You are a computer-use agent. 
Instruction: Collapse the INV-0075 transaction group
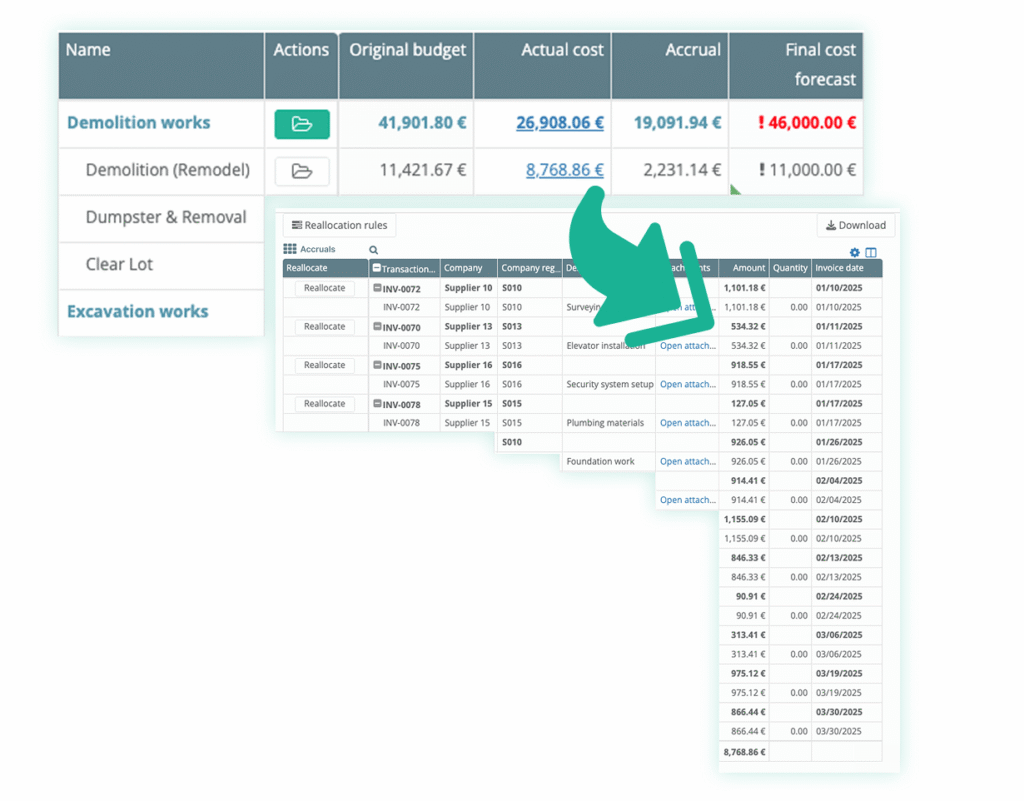click(x=377, y=365)
